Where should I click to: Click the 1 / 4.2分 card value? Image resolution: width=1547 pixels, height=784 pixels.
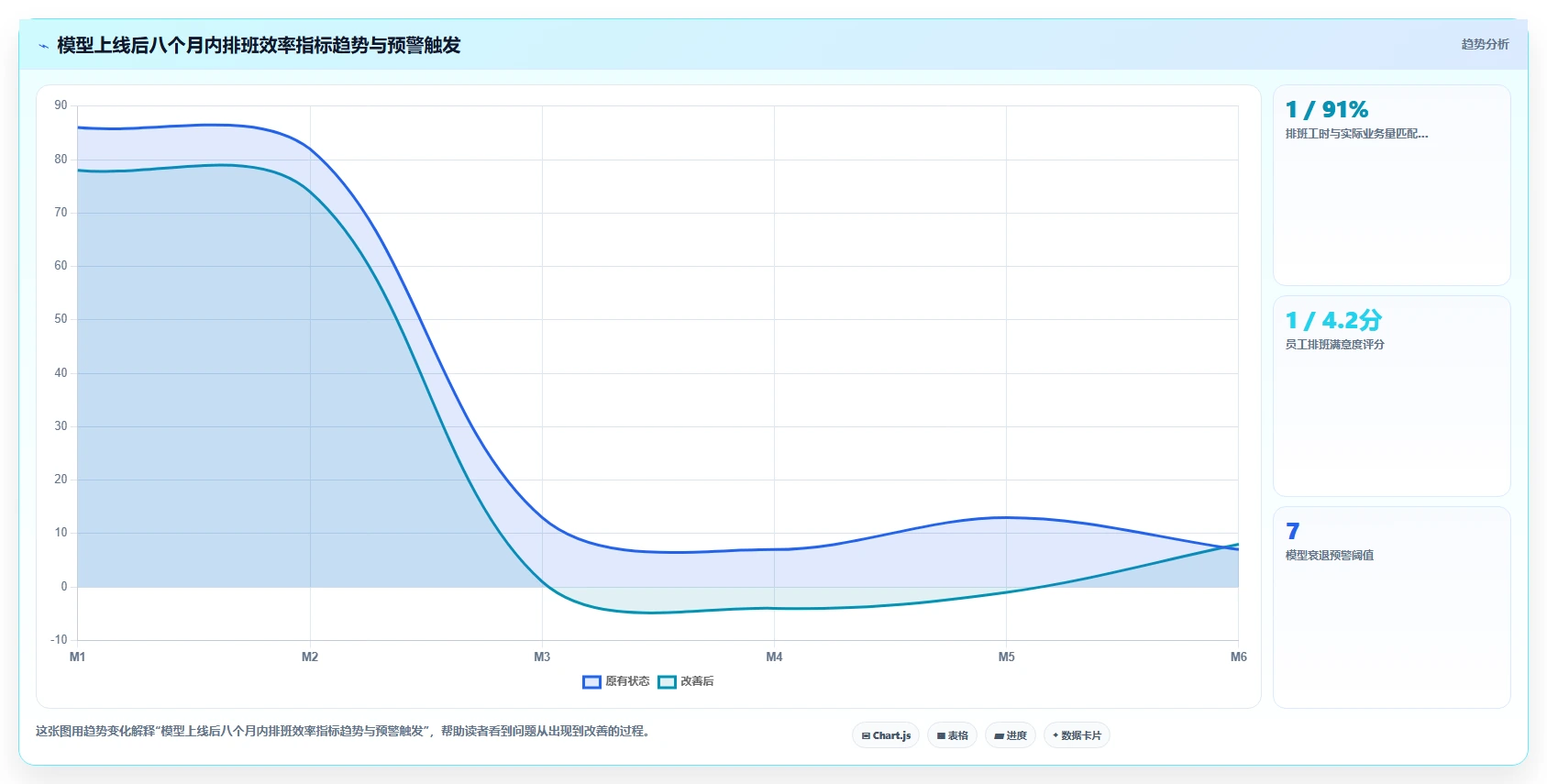tap(1333, 321)
